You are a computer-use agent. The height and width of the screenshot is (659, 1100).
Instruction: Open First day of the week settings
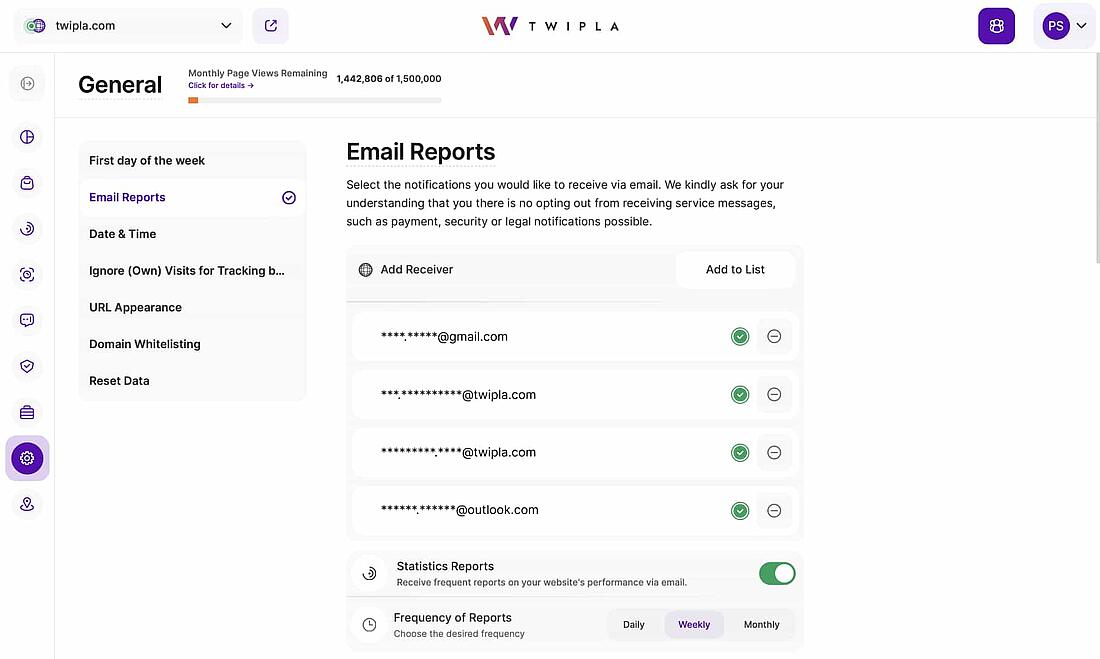click(x=192, y=161)
